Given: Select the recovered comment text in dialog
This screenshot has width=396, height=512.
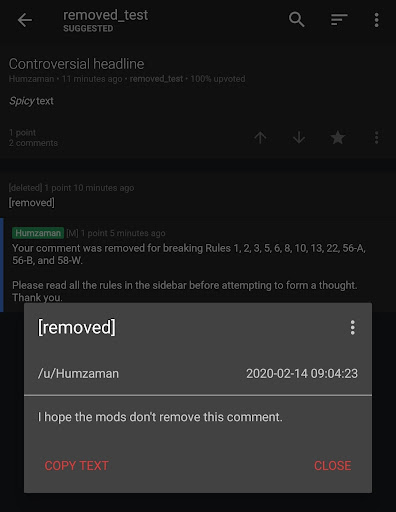Looking at the screenshot, I should [160, 417].
